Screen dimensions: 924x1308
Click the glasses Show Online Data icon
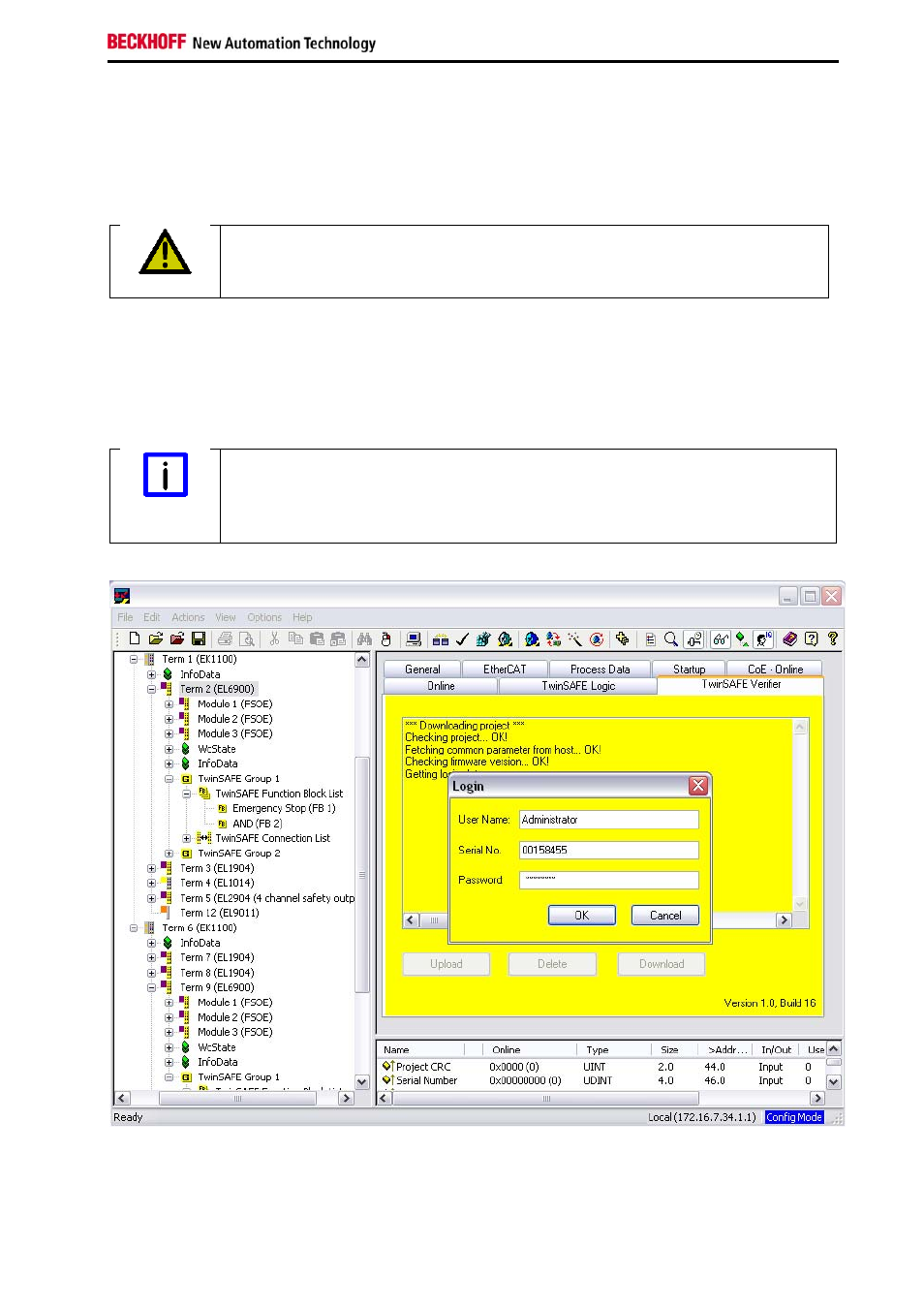tap(720, 638)
